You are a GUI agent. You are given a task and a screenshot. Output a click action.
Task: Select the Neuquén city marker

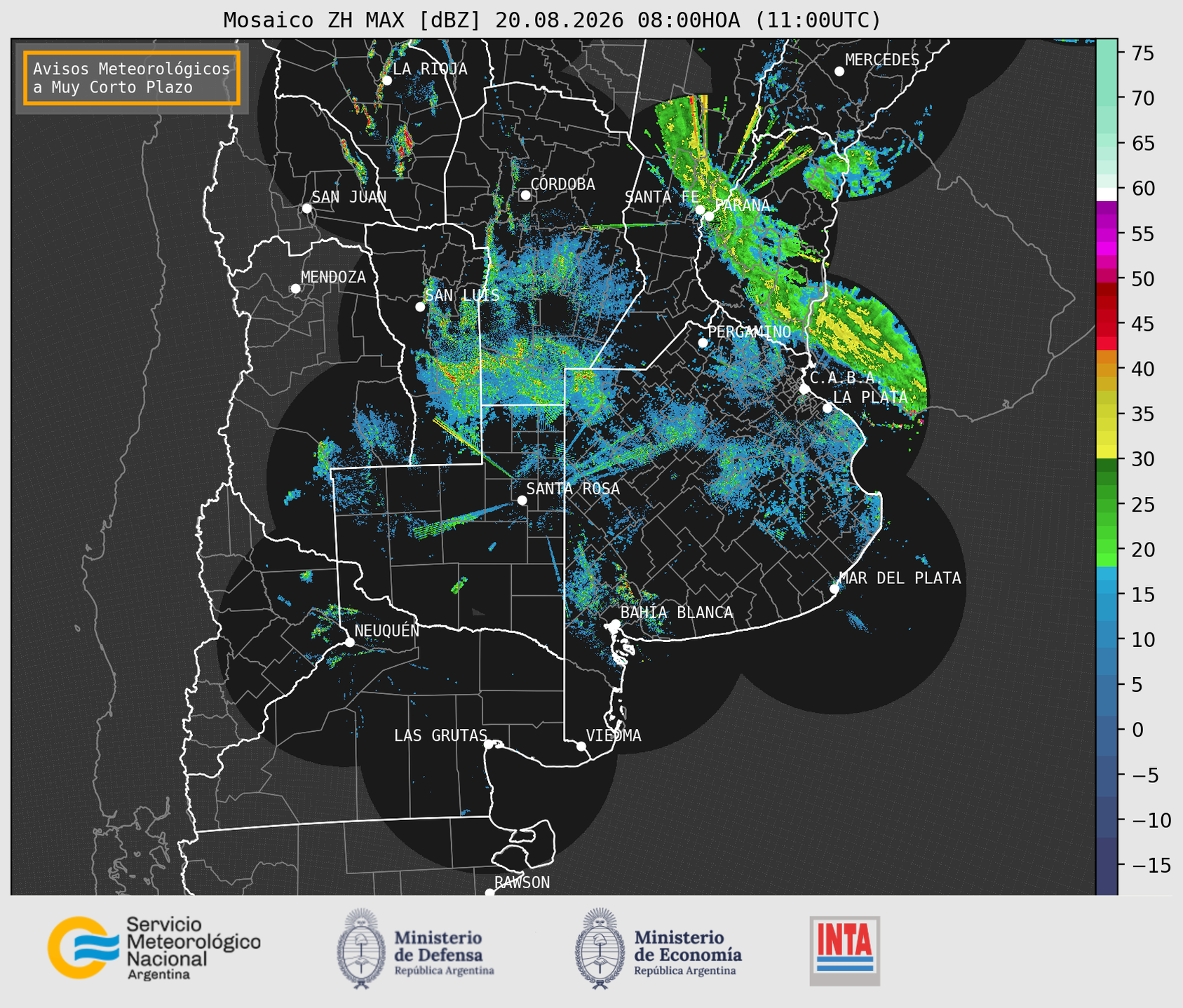[349, 642]
